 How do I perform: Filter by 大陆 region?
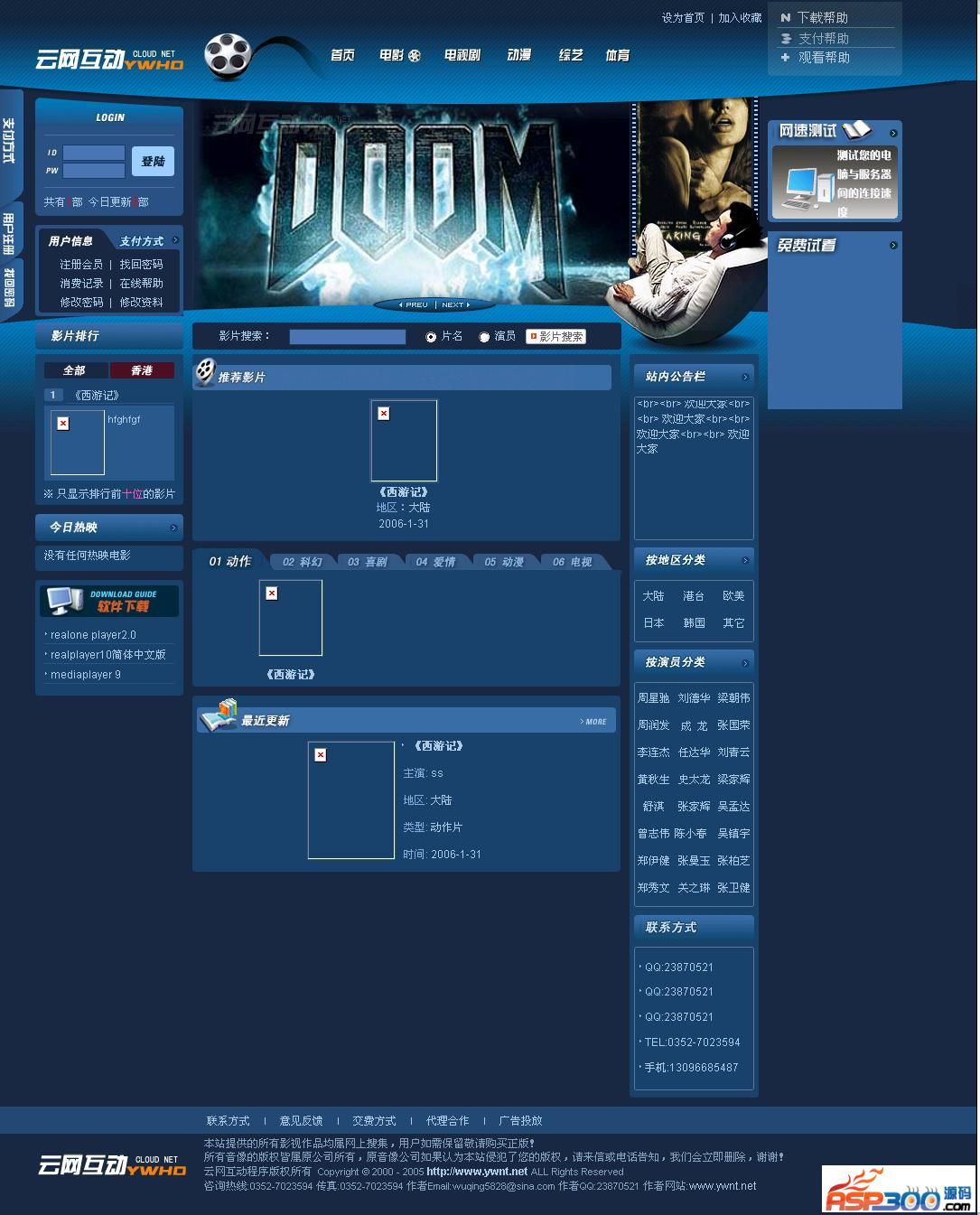tap(653, 596)
